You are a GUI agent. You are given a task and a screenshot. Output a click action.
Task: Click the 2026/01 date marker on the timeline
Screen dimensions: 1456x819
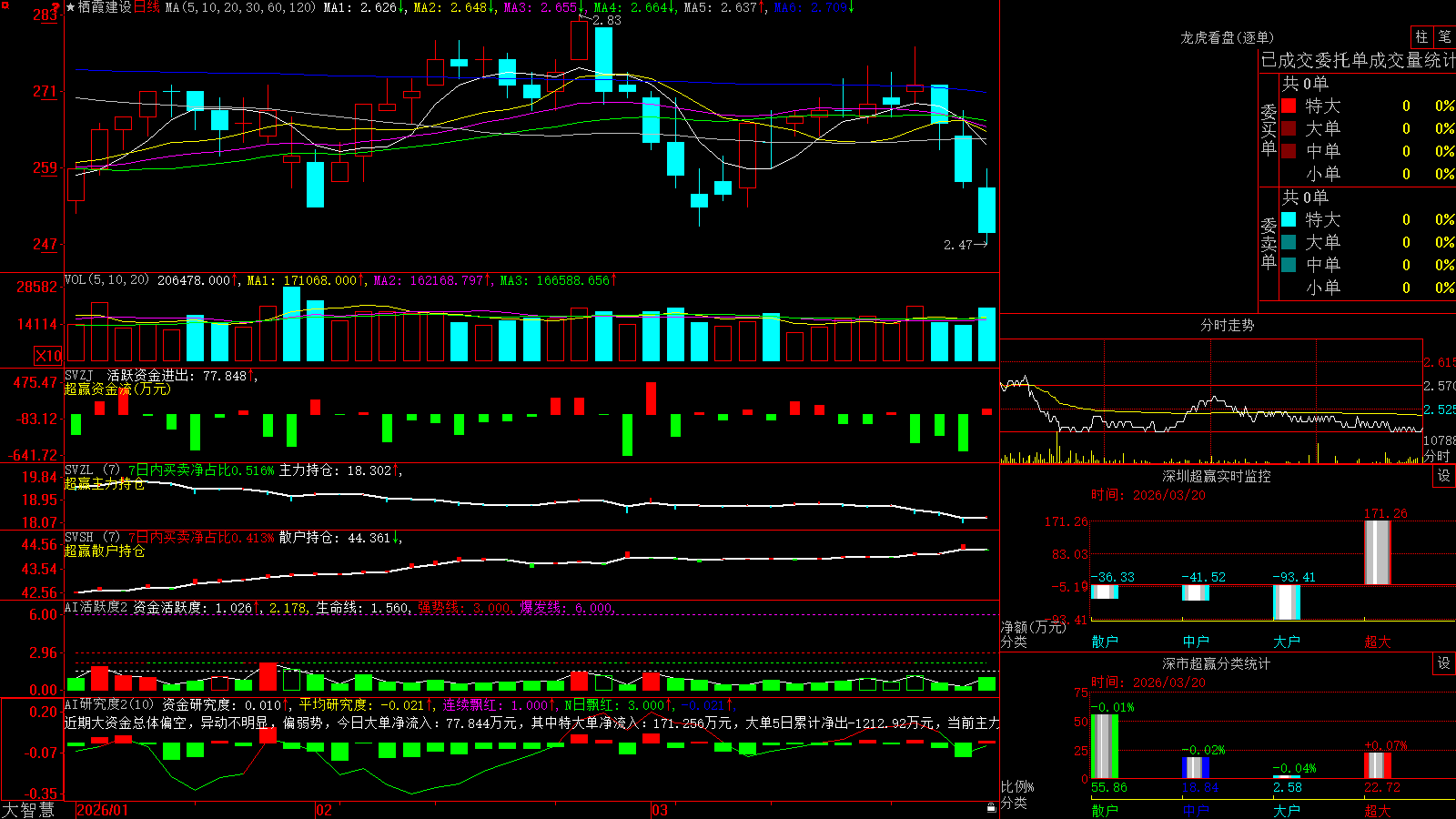coord(103,810)
